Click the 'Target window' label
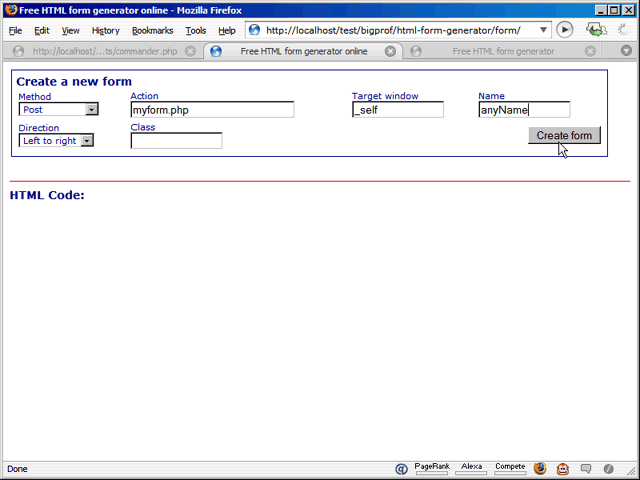This screenshot has height=480, width=640. (x=385, y=96)
